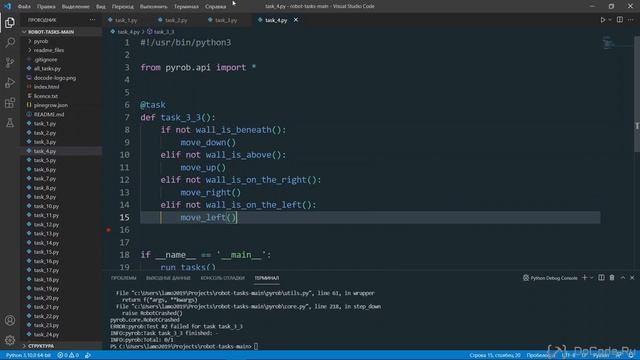Click the VS Code logo icon

(x=7, y=6)
